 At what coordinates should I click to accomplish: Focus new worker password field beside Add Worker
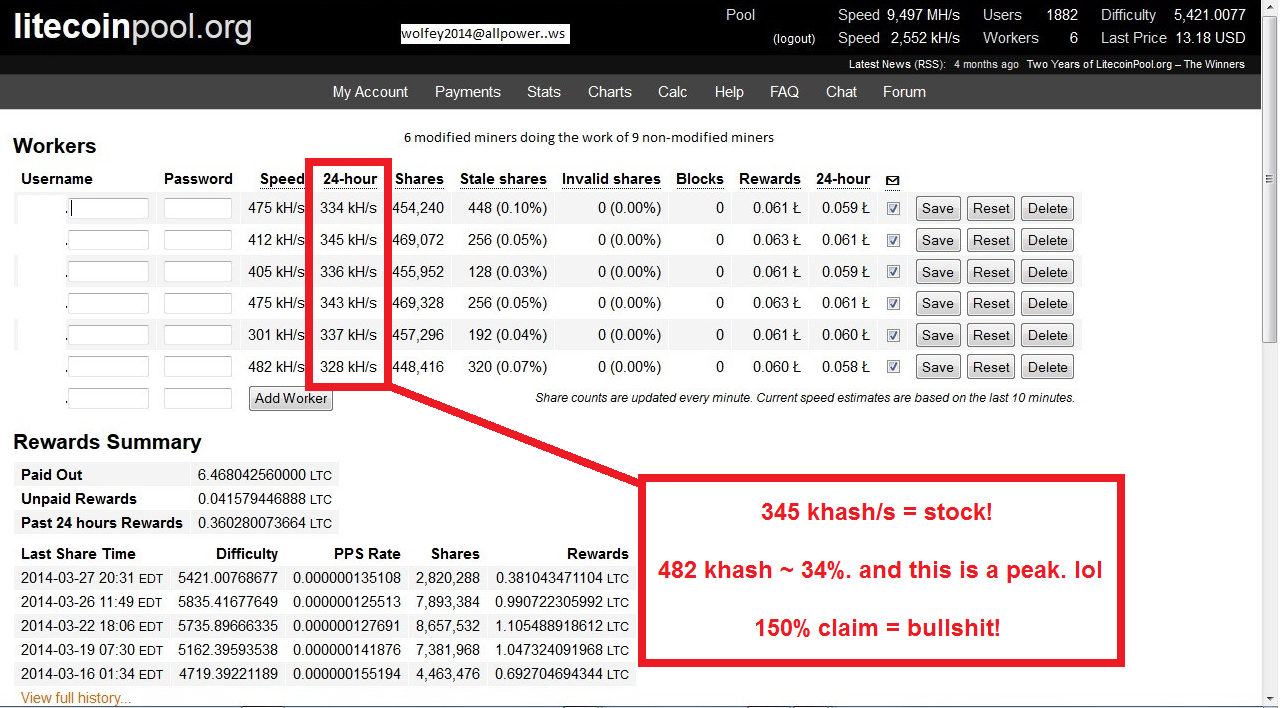(198, 399)
